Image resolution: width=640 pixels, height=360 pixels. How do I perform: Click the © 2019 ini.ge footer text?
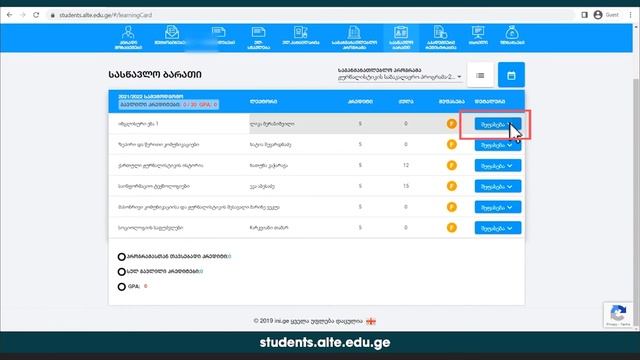coord(308,321)
